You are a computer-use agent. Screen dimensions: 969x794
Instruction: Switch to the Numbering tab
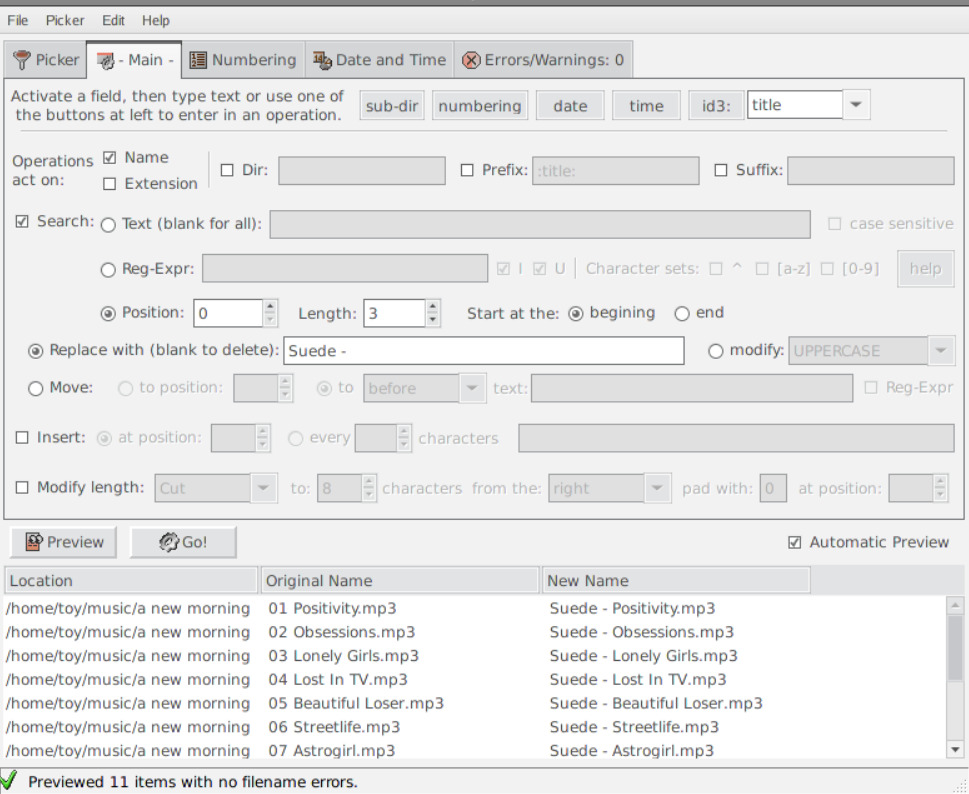coord(243,60)
